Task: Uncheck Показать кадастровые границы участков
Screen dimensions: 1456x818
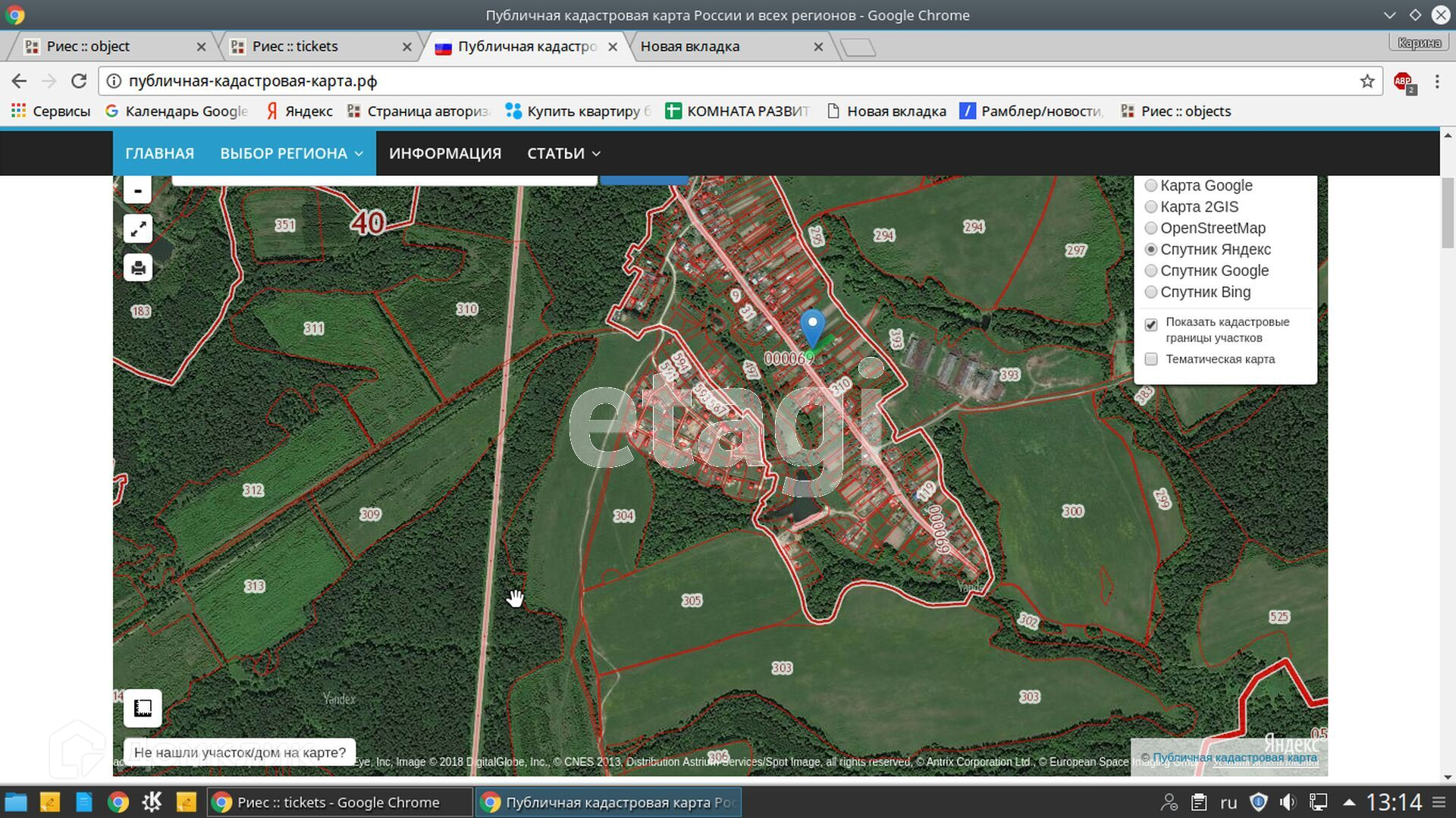Action: [1150, 324]
